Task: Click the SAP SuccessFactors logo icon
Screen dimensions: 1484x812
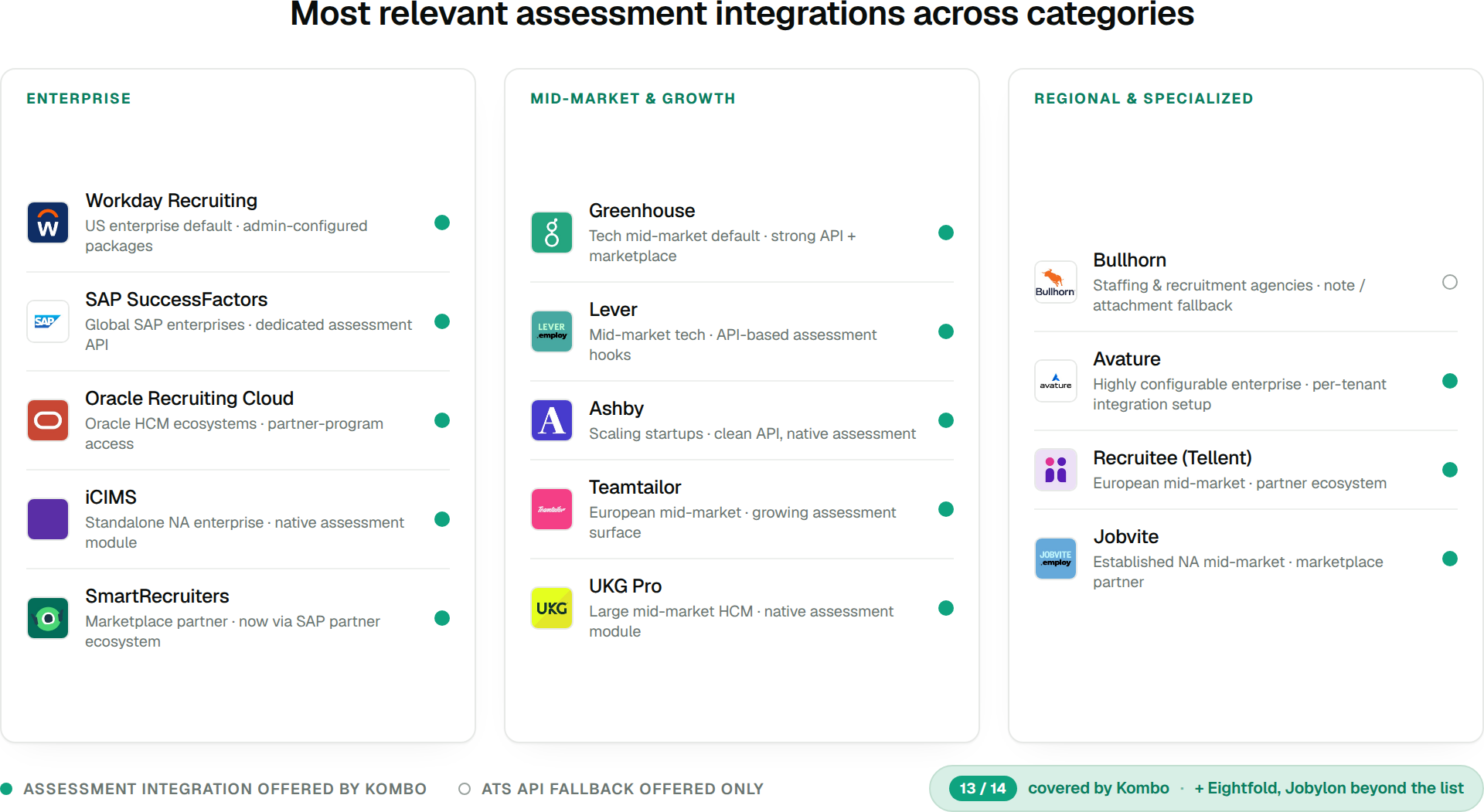Action: [x=48, y=321]
